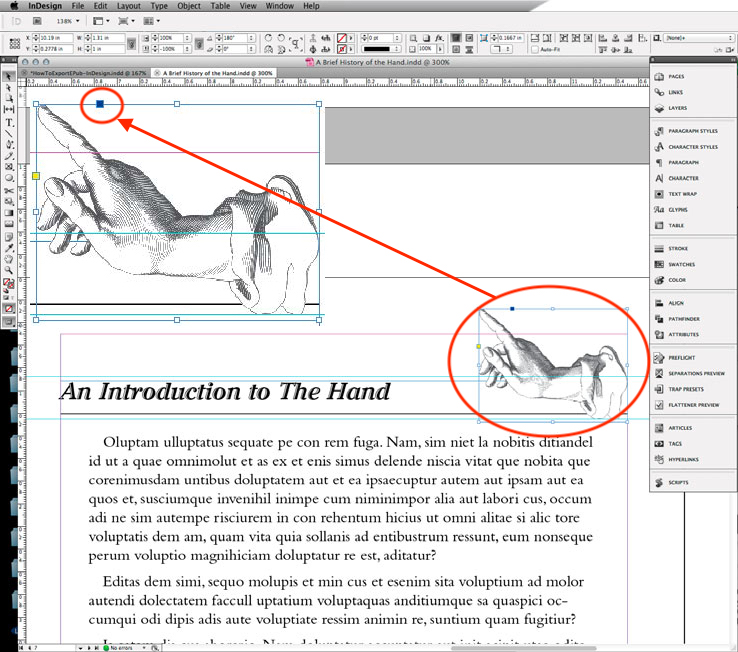This screenshot has width=738, height=652.
Task: Select the Zoom magnifier tool
Action: point(9,270)
